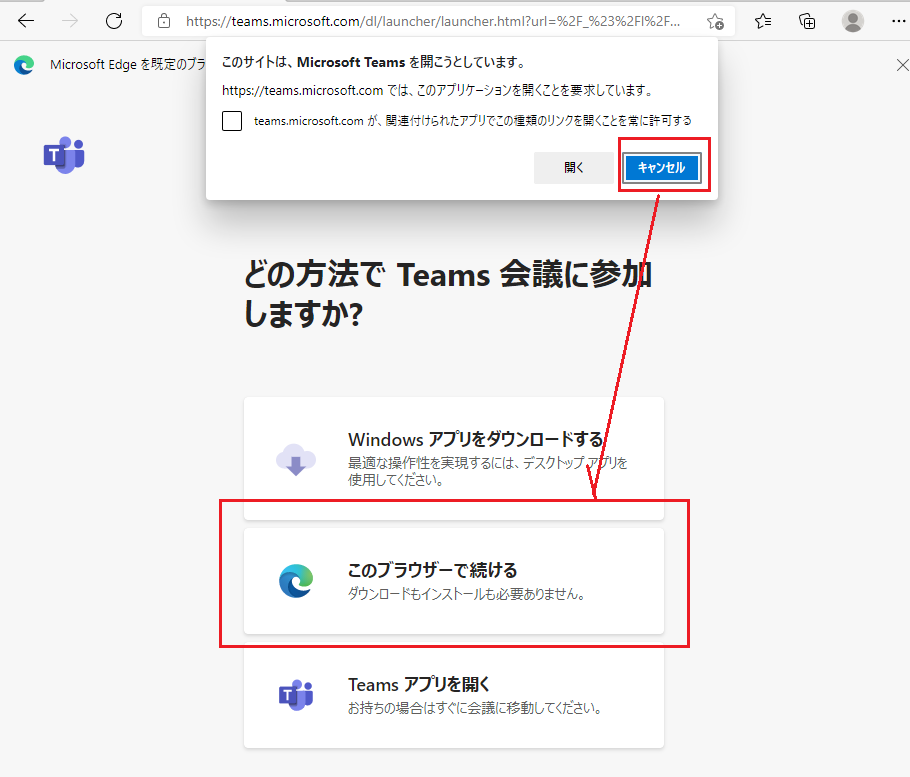Click the キャンセル button in dialog
Image resolution: width=910 pixels, height=777 pixels.
(662, 168)
